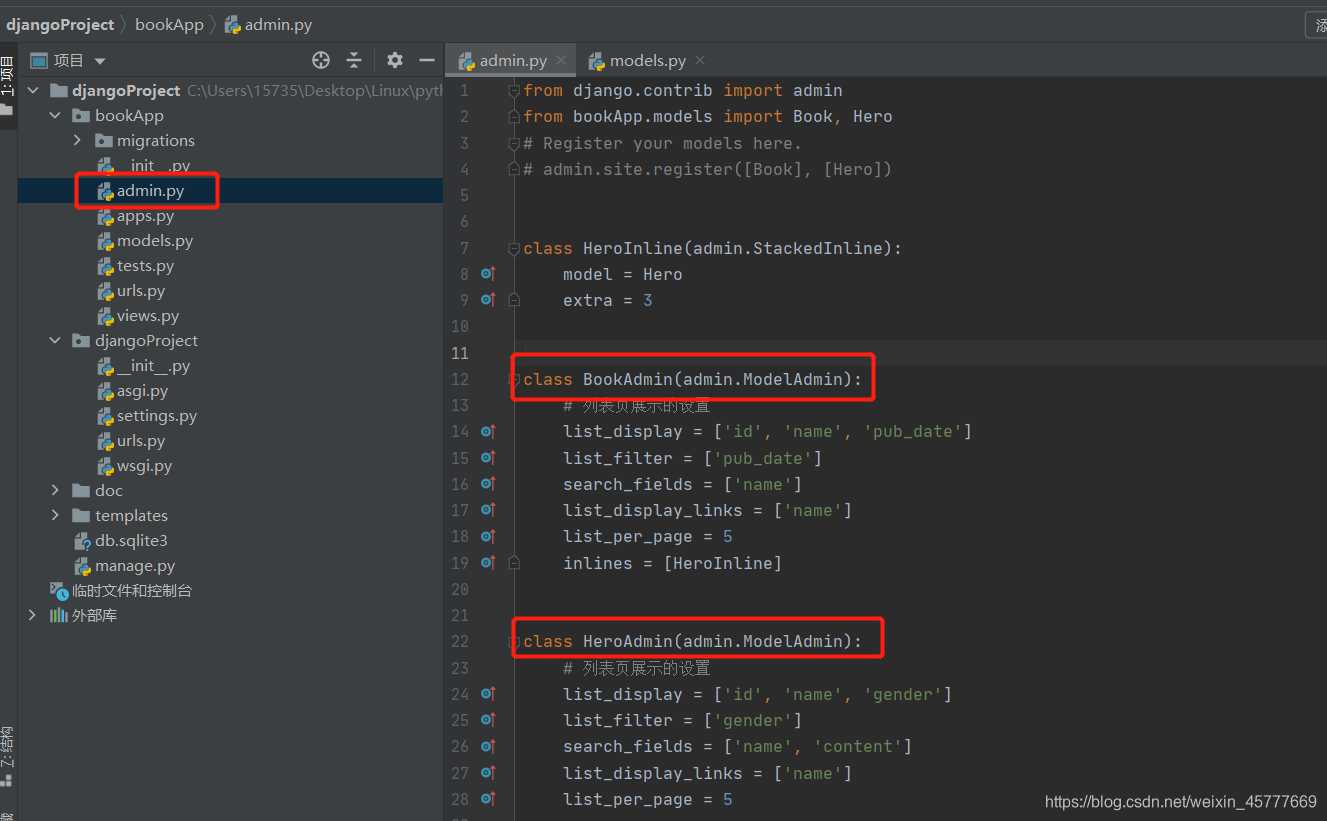The width and height of the screenshot is (1327, 821).
Task: Click the 'list_filter = ['pub_date']' line
Action: (692, 458)
